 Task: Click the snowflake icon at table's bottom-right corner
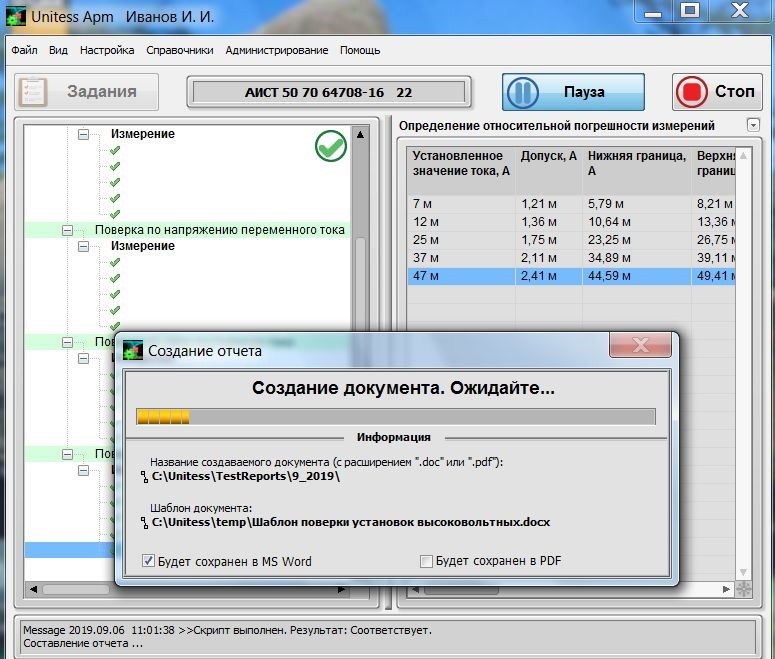(743, 590)
